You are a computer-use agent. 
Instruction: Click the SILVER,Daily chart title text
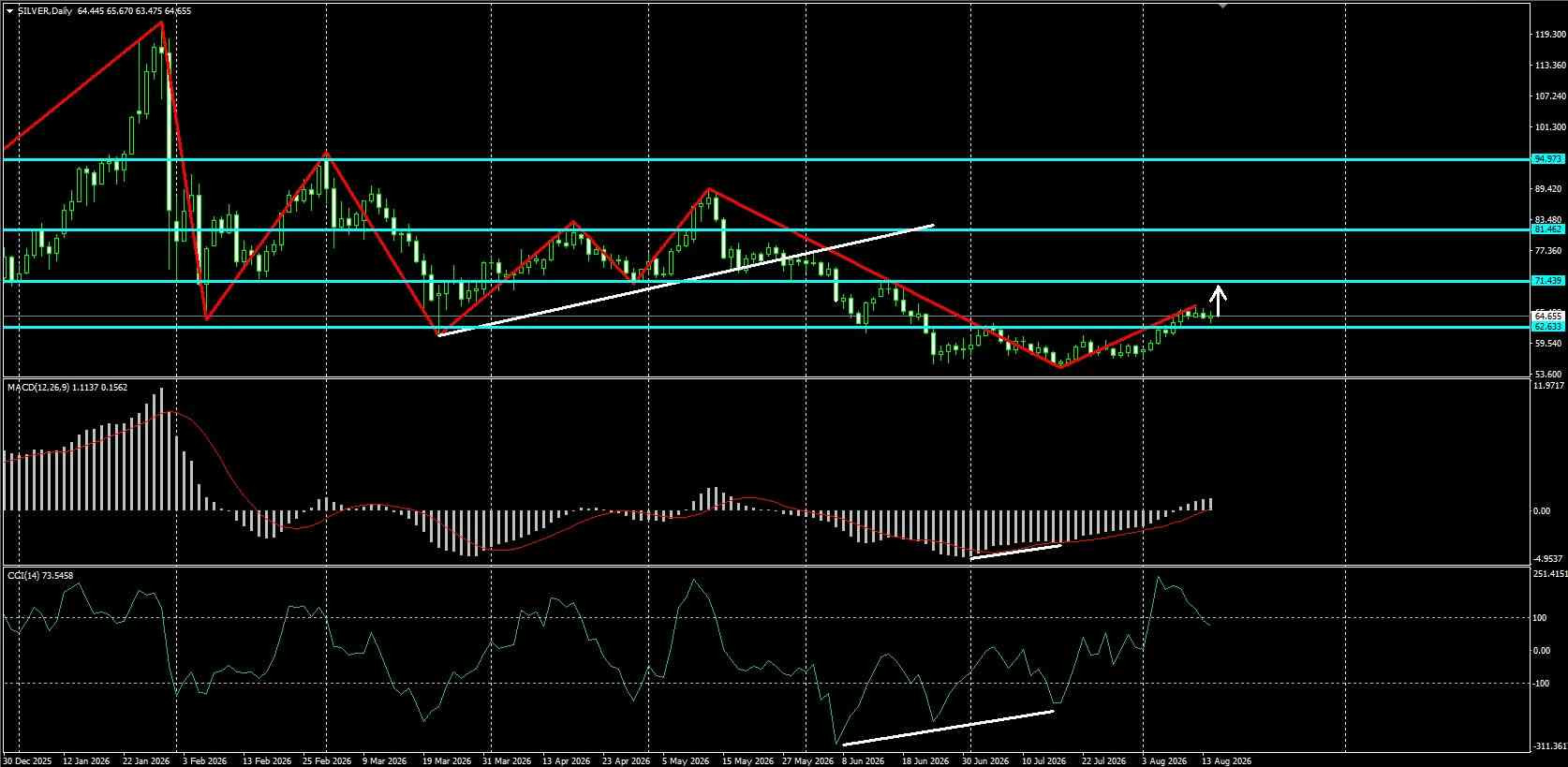click(x=44, y=11)
